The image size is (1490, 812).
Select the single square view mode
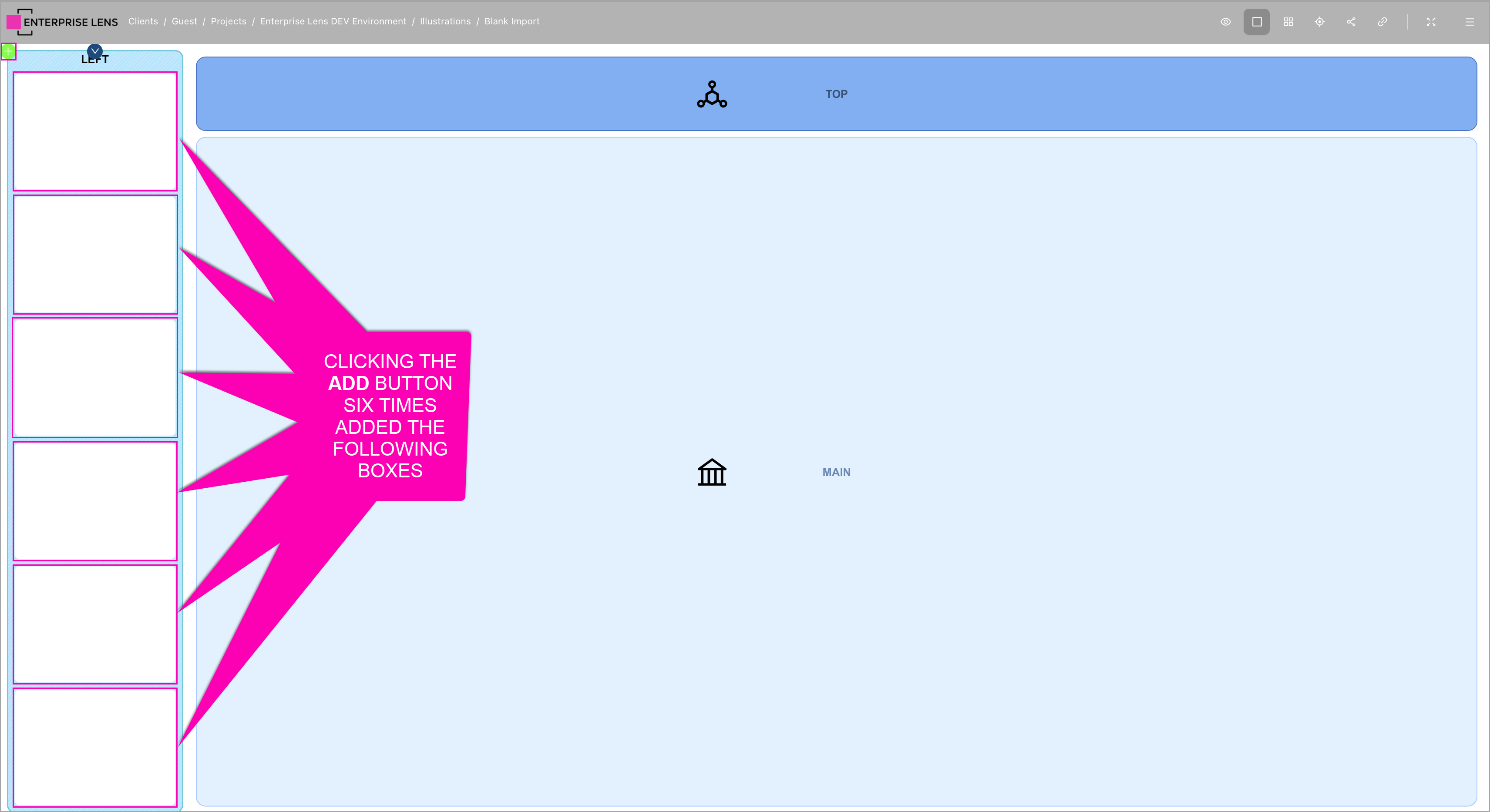click(x=1256, y=22)
